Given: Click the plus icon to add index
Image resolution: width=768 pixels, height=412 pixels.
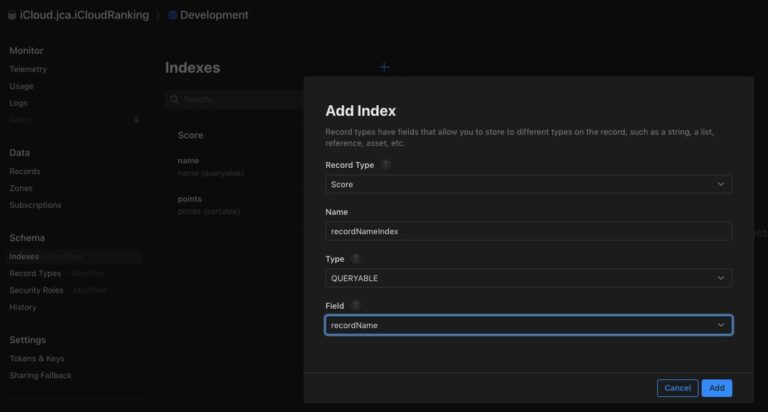Looking at the screenshot, I should tap(384, 67).
